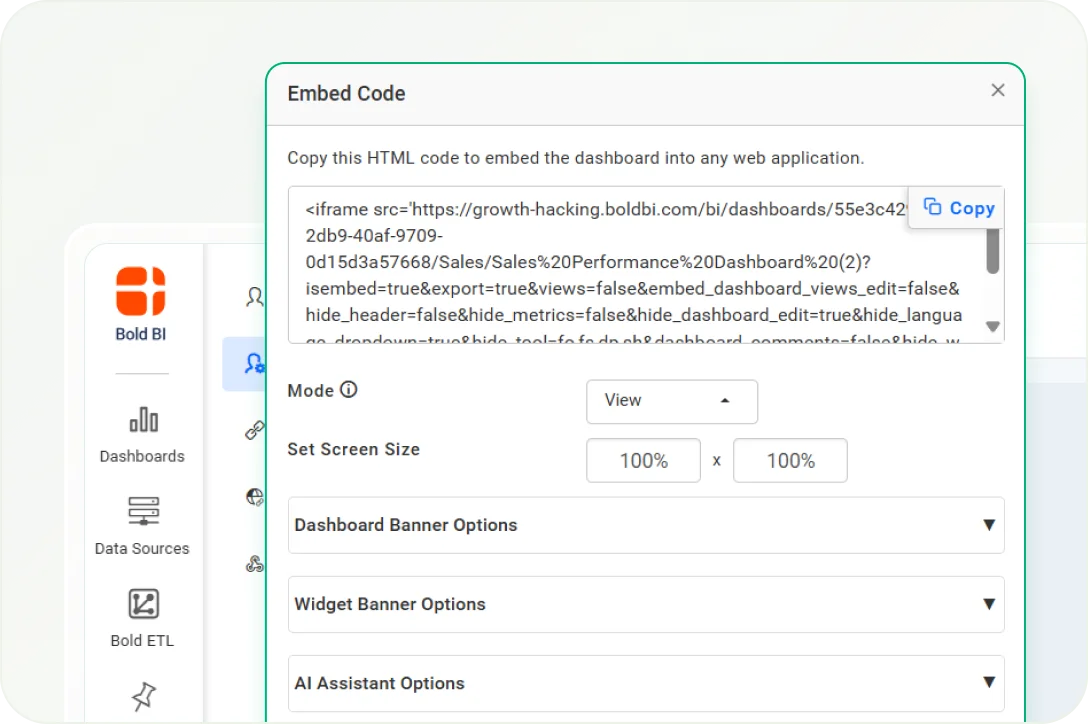Viewport: 1088px width, 724px height.
Task: Click the webhook icon in secondary sidebar
Action: click(255, 564)
